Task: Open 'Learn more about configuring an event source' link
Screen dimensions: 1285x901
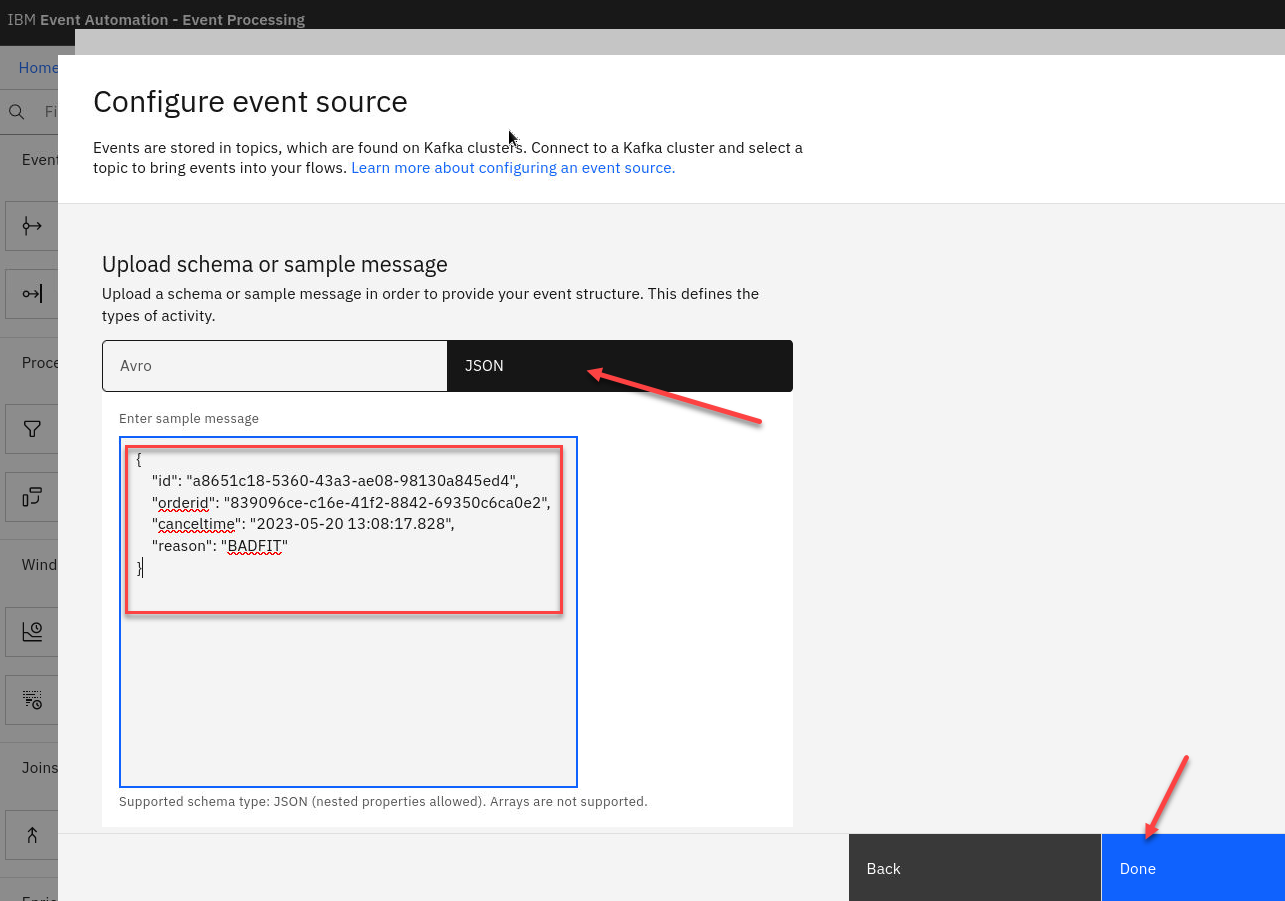Action: (512, 168)
